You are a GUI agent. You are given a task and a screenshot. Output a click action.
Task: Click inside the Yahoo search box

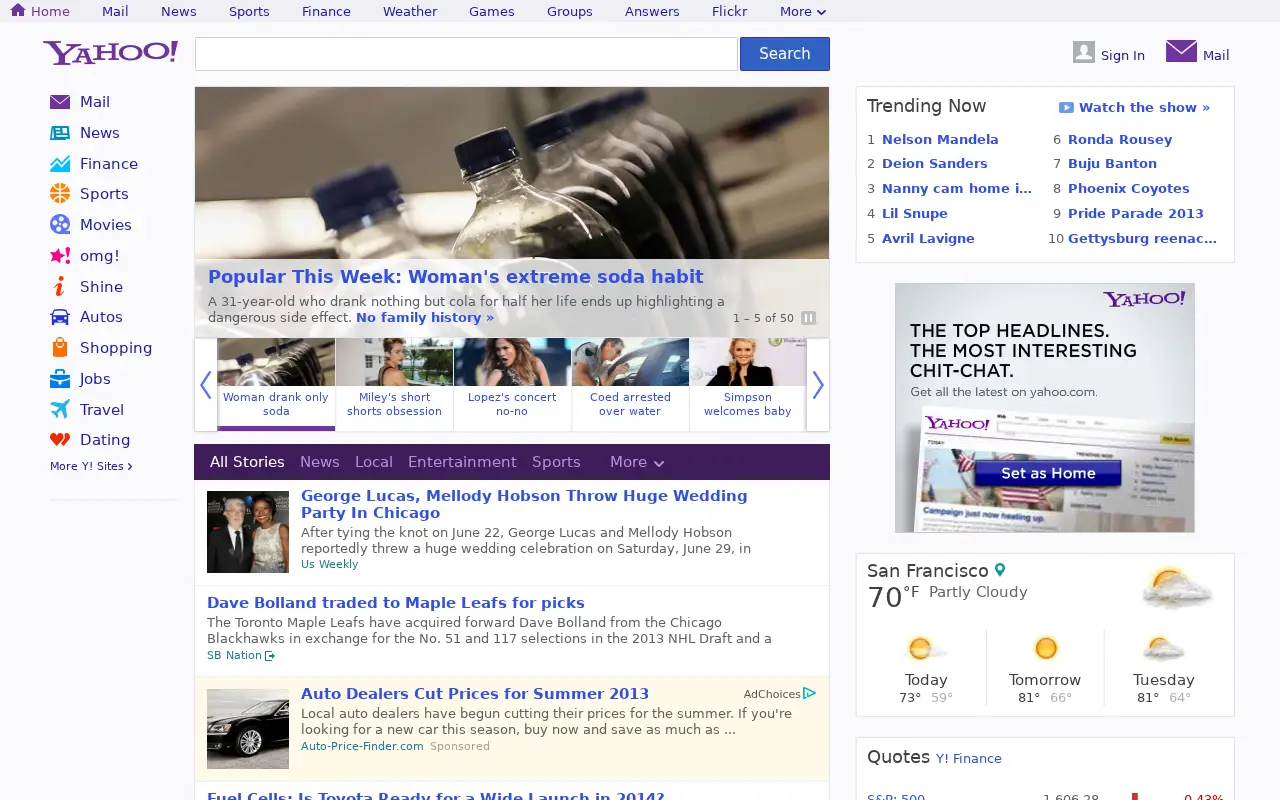pos(466,54)
